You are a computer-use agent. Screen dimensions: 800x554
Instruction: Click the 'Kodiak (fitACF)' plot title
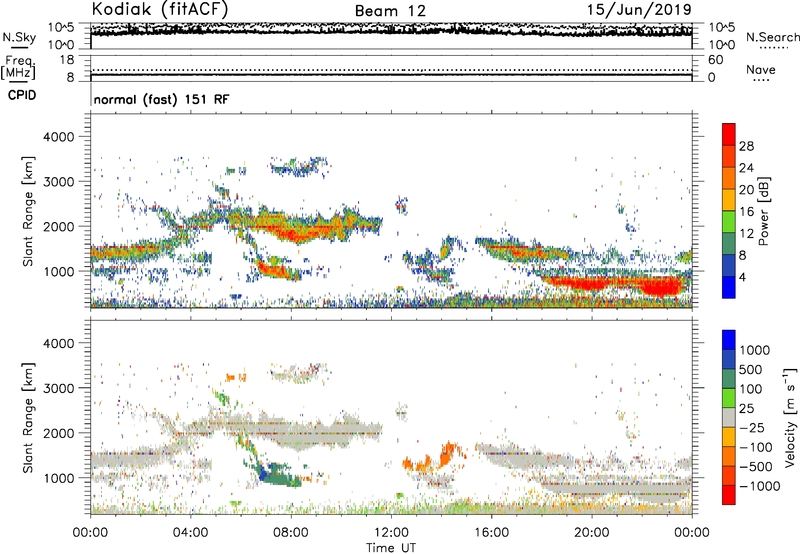tap(160, 9)
